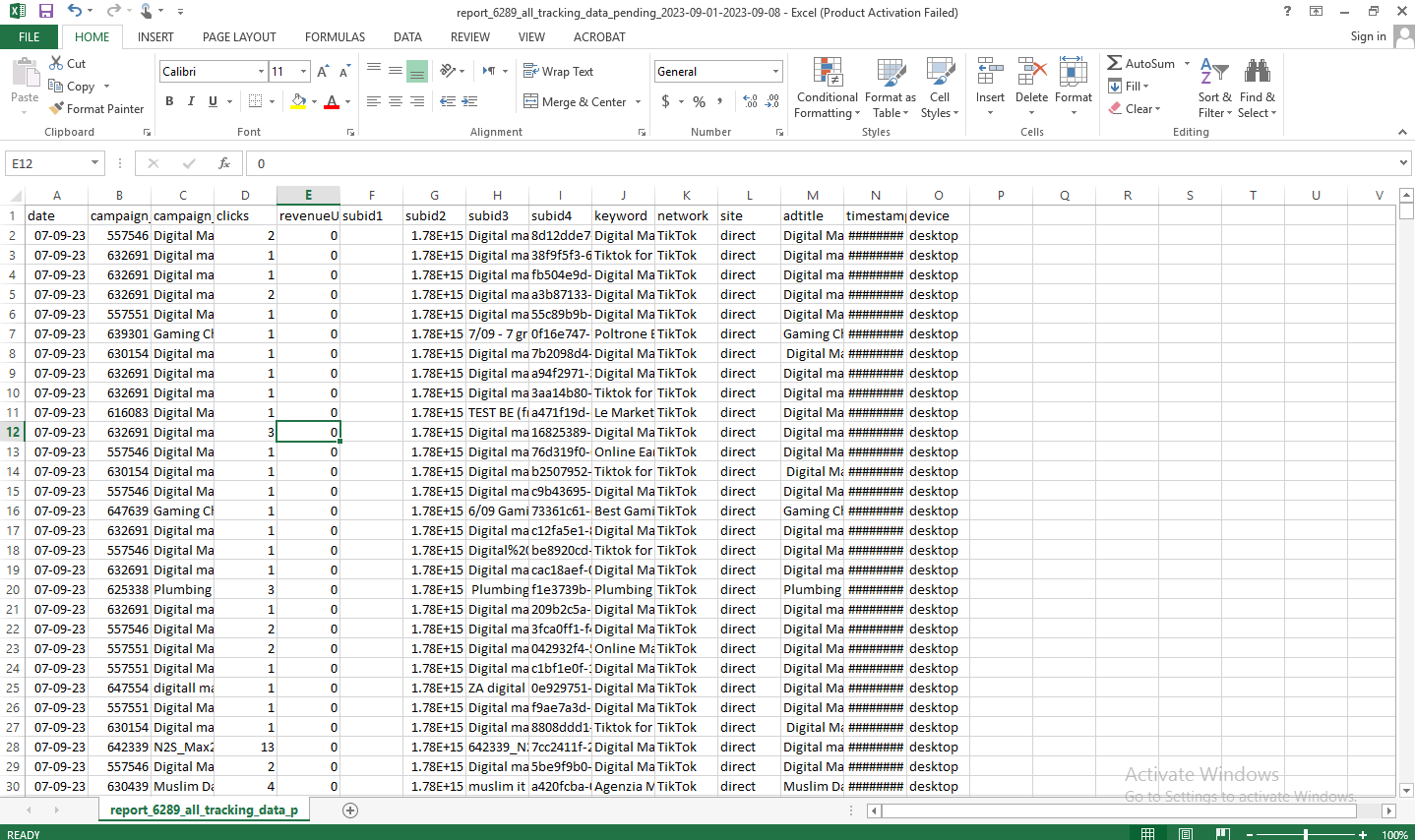The height and width of the screenshot is (840, 1415).
Task: Toggle bottom align for cells
Action: [417, 71]
